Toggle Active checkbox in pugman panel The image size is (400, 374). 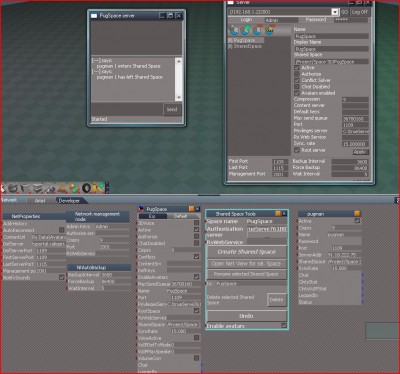pyautogui.click(x=357, y=221)
